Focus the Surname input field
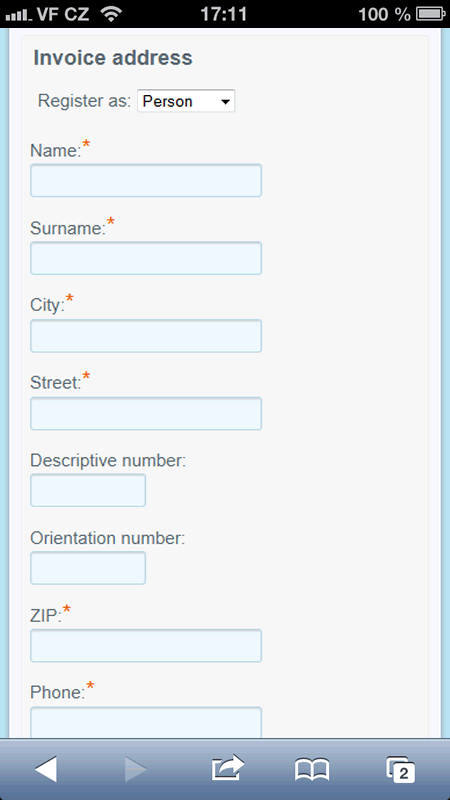450x800 pixels. tap(146, 258)
